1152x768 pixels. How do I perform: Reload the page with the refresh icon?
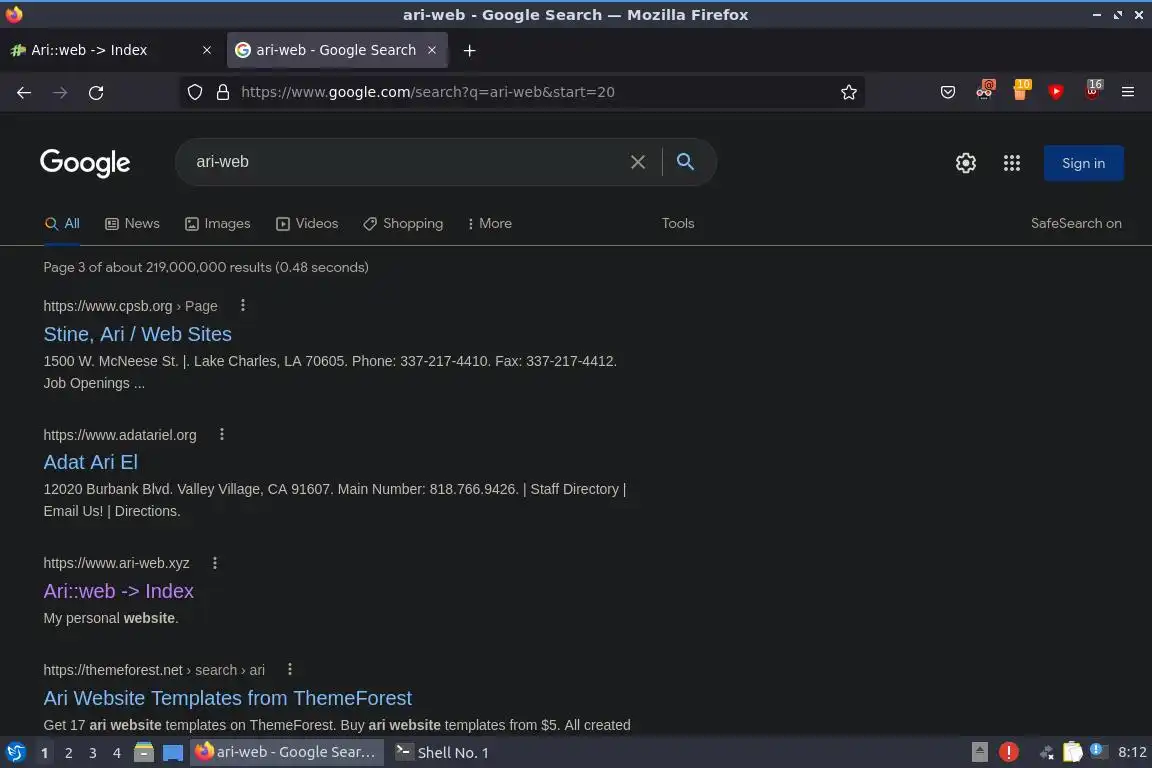coord(96,93)
